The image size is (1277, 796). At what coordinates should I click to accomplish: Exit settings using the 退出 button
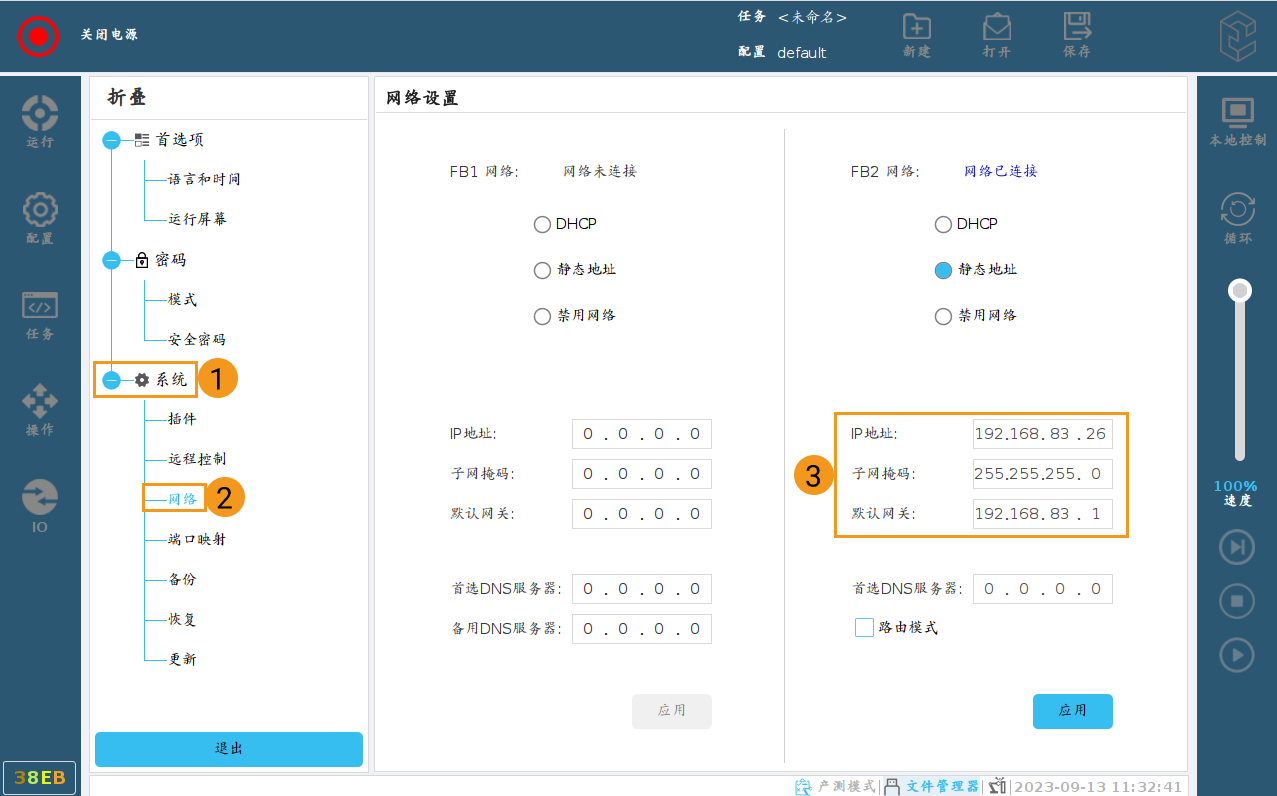(x=228, y=749)
